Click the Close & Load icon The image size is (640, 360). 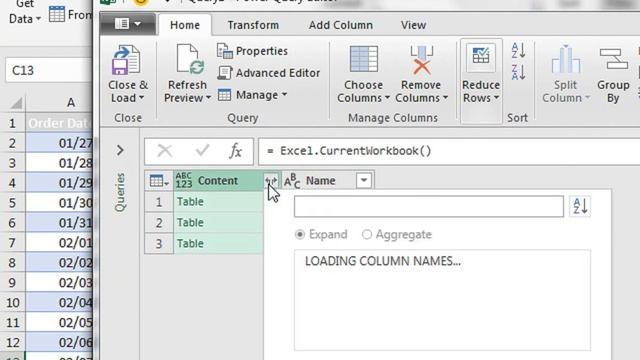127,60
